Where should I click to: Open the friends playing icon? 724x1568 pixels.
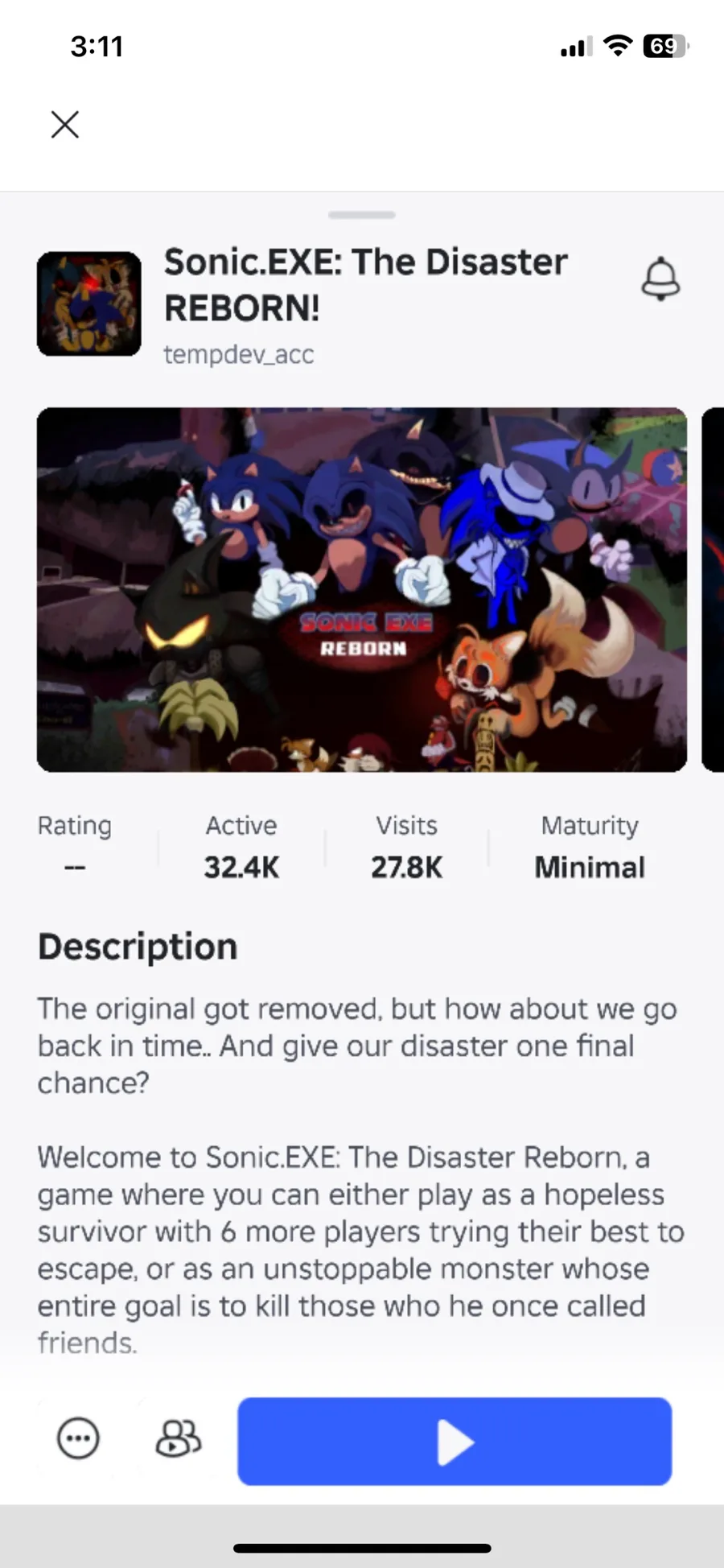click(x=178, y=1438)
